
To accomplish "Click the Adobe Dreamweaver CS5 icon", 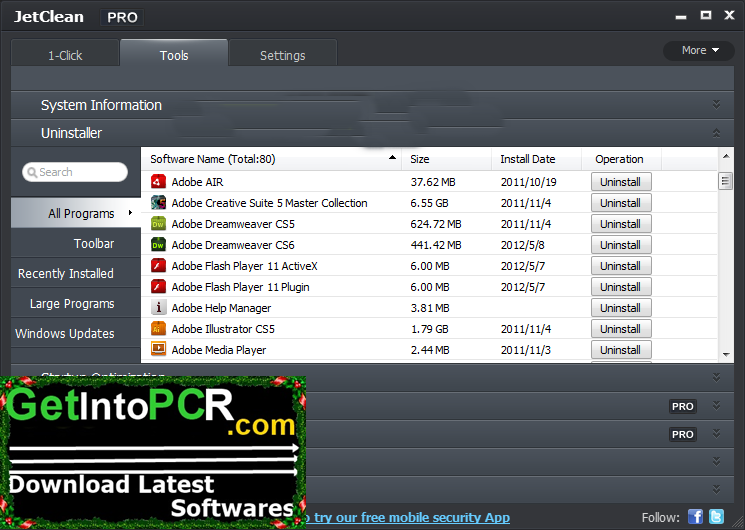I will [158, 223].
